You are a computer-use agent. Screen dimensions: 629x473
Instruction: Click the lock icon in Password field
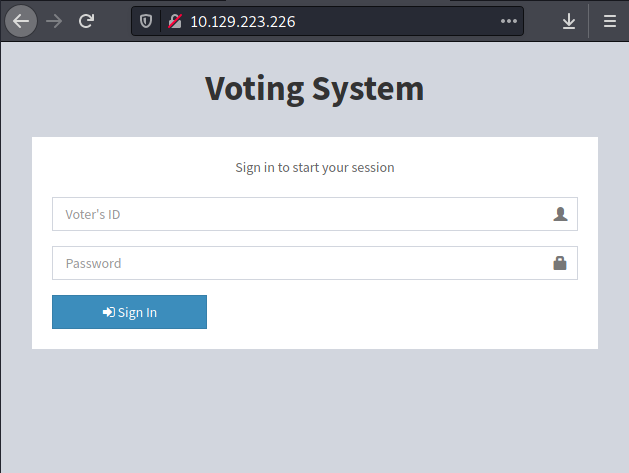point(560,263)
